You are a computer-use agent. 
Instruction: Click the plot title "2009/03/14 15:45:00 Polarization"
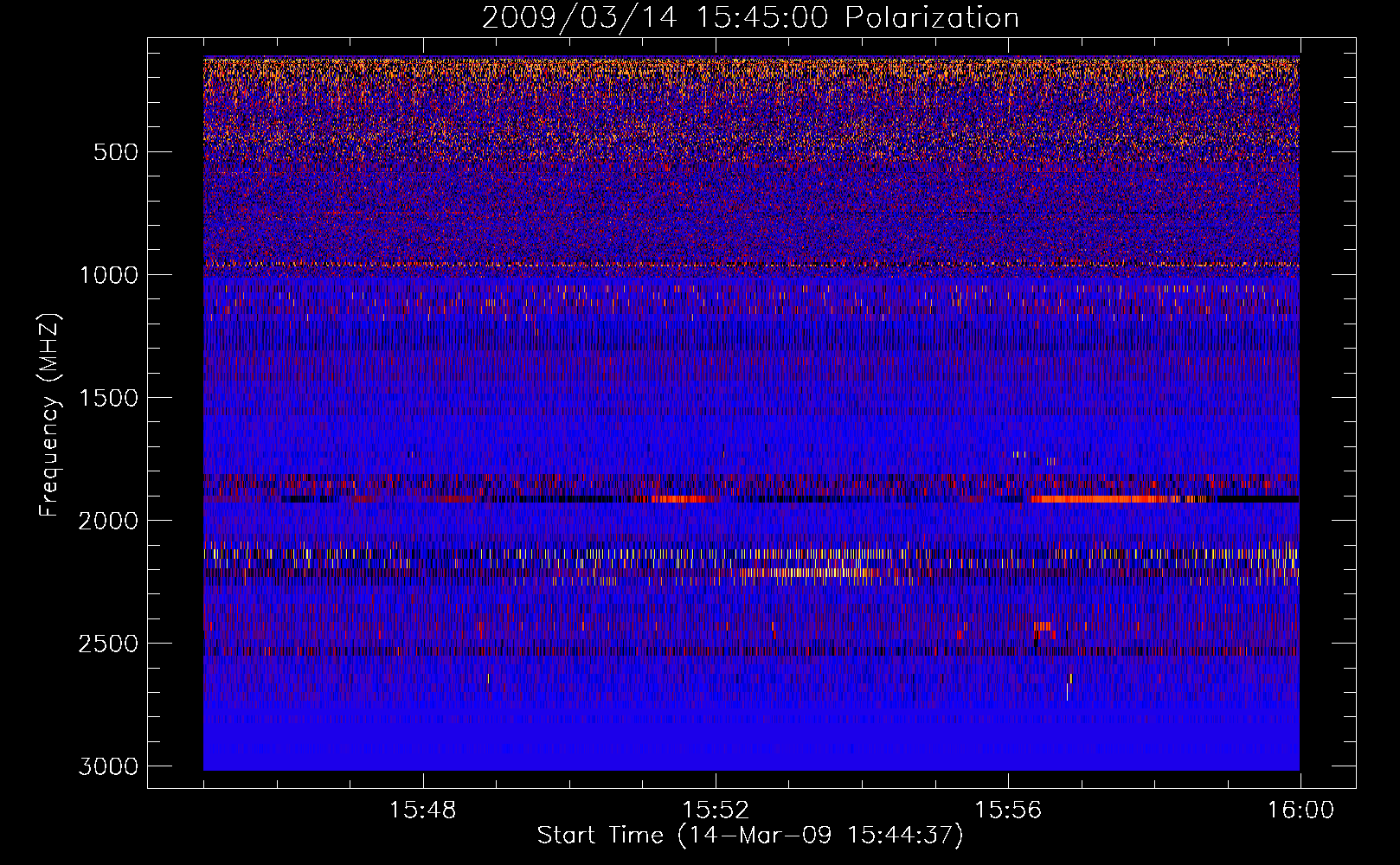750,17
